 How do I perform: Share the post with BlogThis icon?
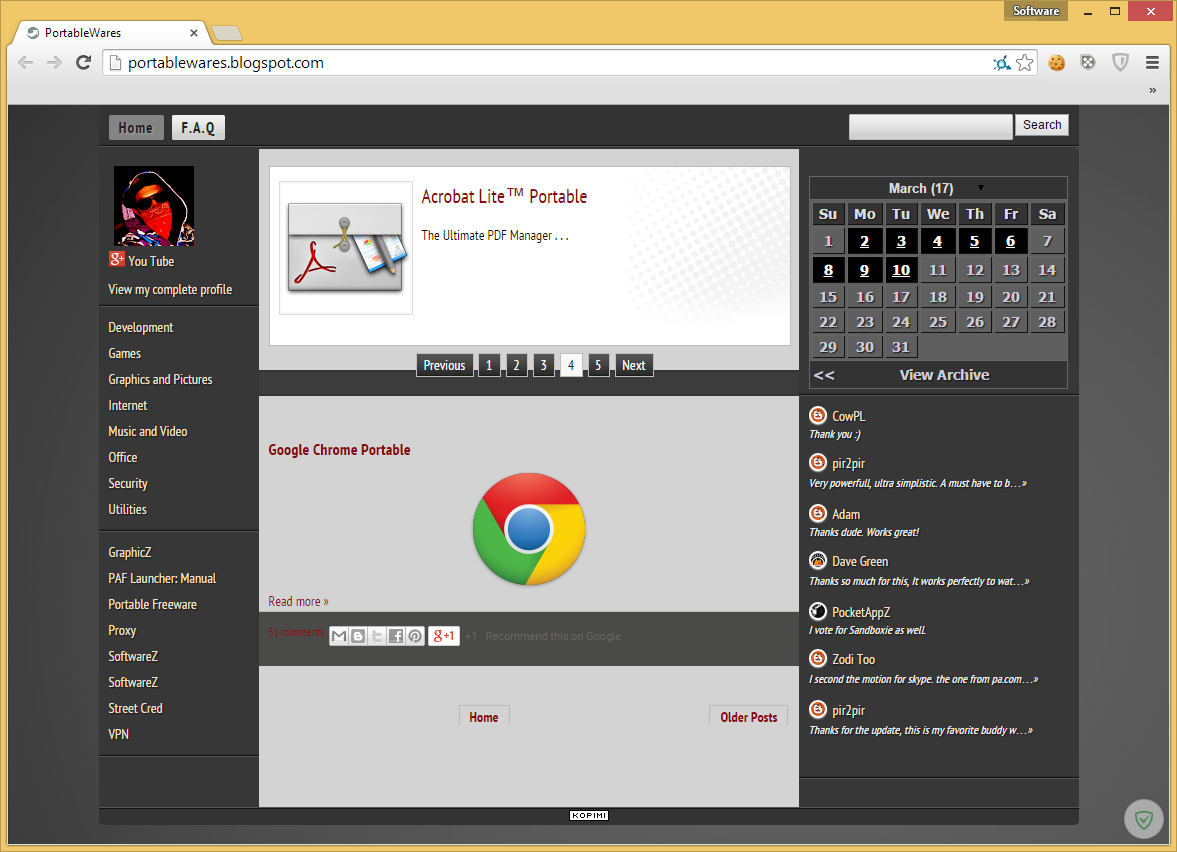pyautogui.click(x=358, y=636)
